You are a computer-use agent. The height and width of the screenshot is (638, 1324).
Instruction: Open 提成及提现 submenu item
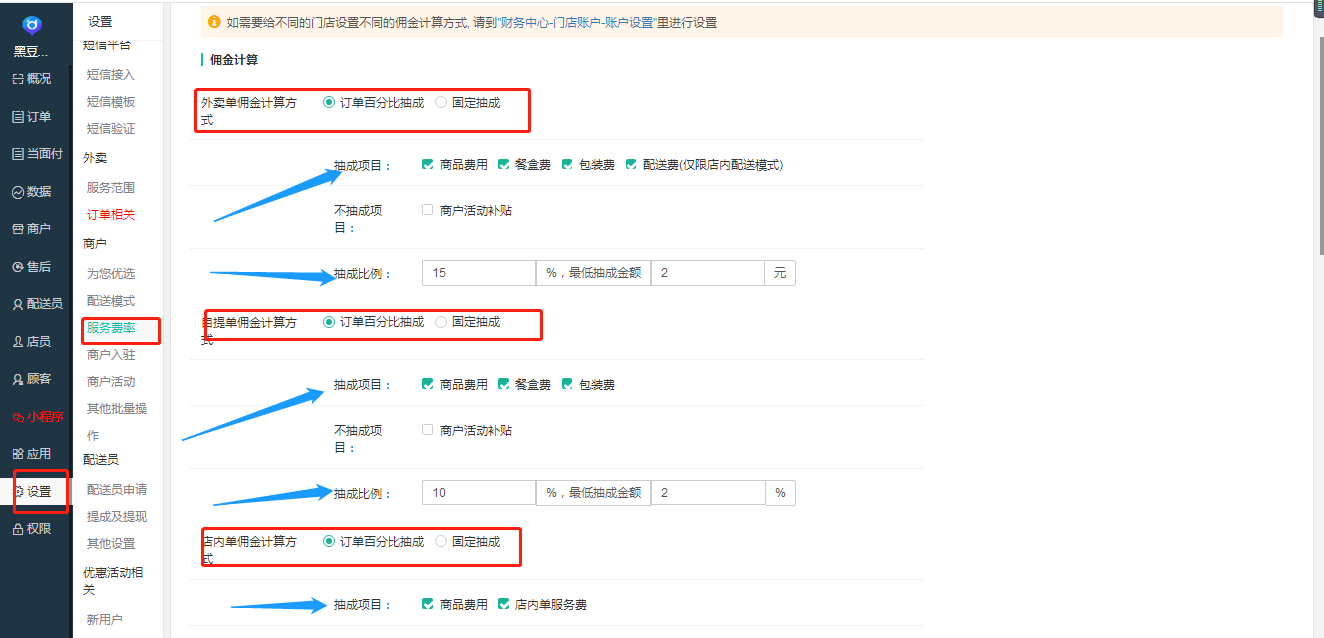117,517
